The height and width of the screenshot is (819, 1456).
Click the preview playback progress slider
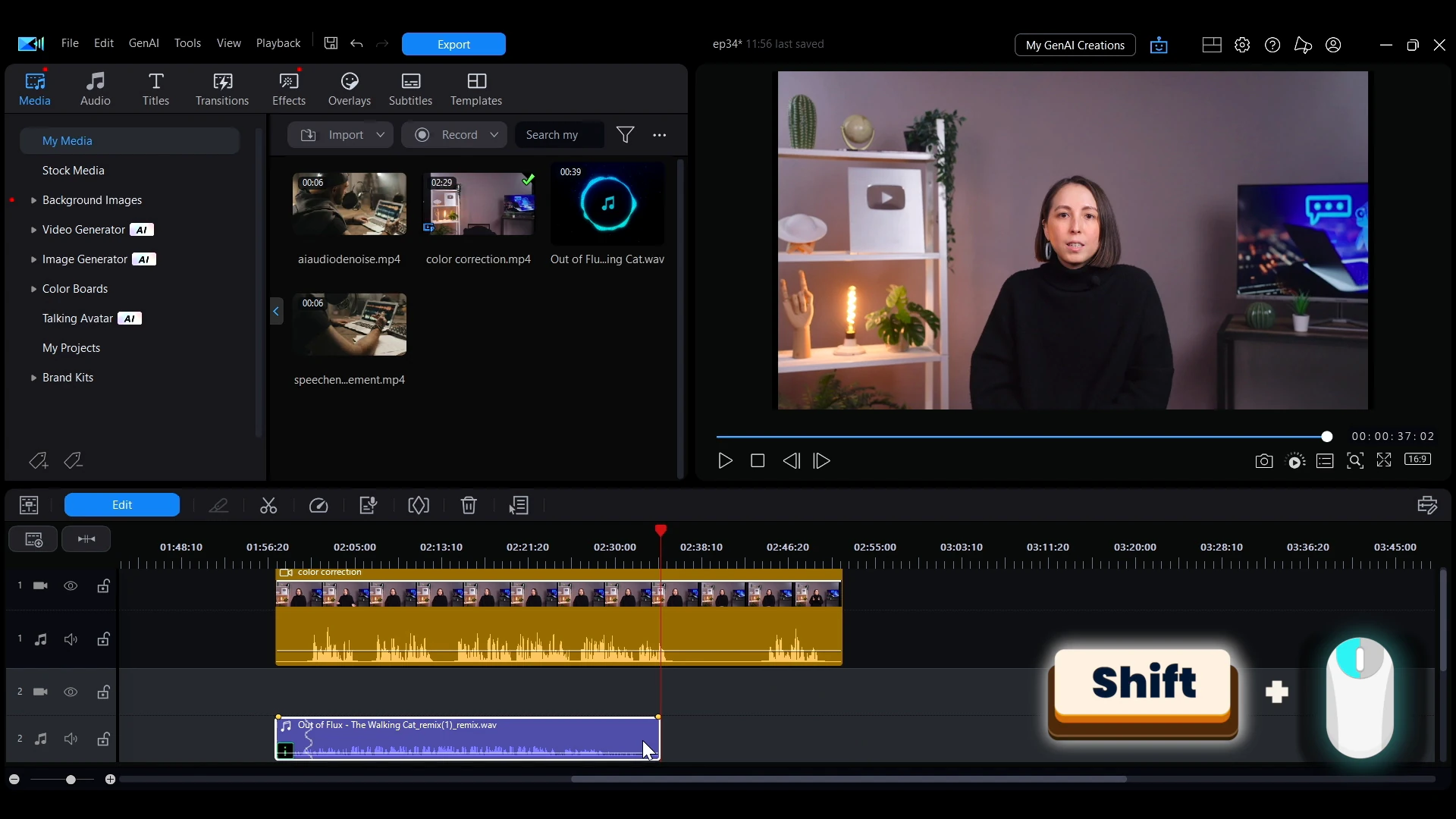click(1024, 437)
